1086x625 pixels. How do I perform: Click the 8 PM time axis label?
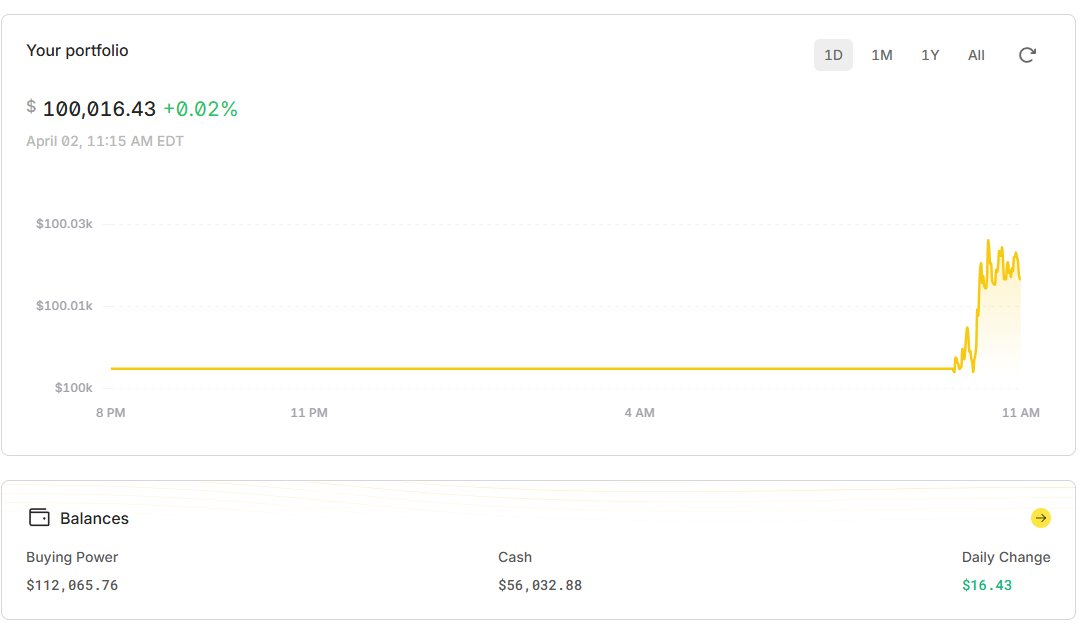(x=111, y=413)
